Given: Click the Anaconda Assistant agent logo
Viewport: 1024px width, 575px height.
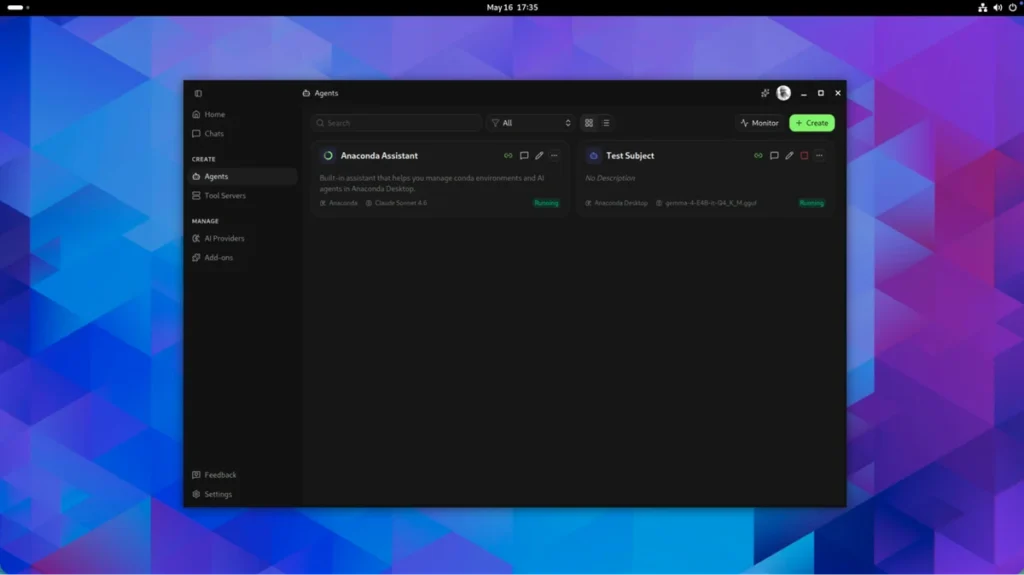Looking at the screenshot, I should pos(328,156).
